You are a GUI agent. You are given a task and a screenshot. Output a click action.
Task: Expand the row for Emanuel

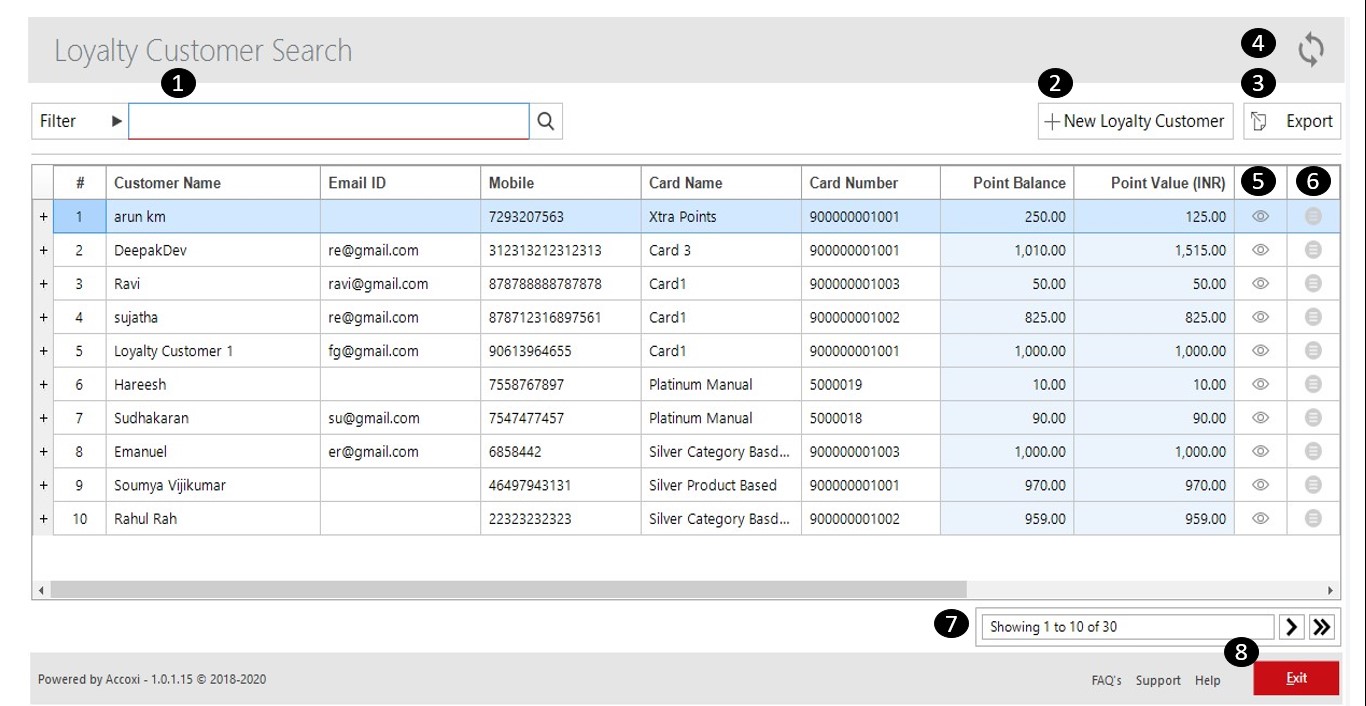point(43,452)
